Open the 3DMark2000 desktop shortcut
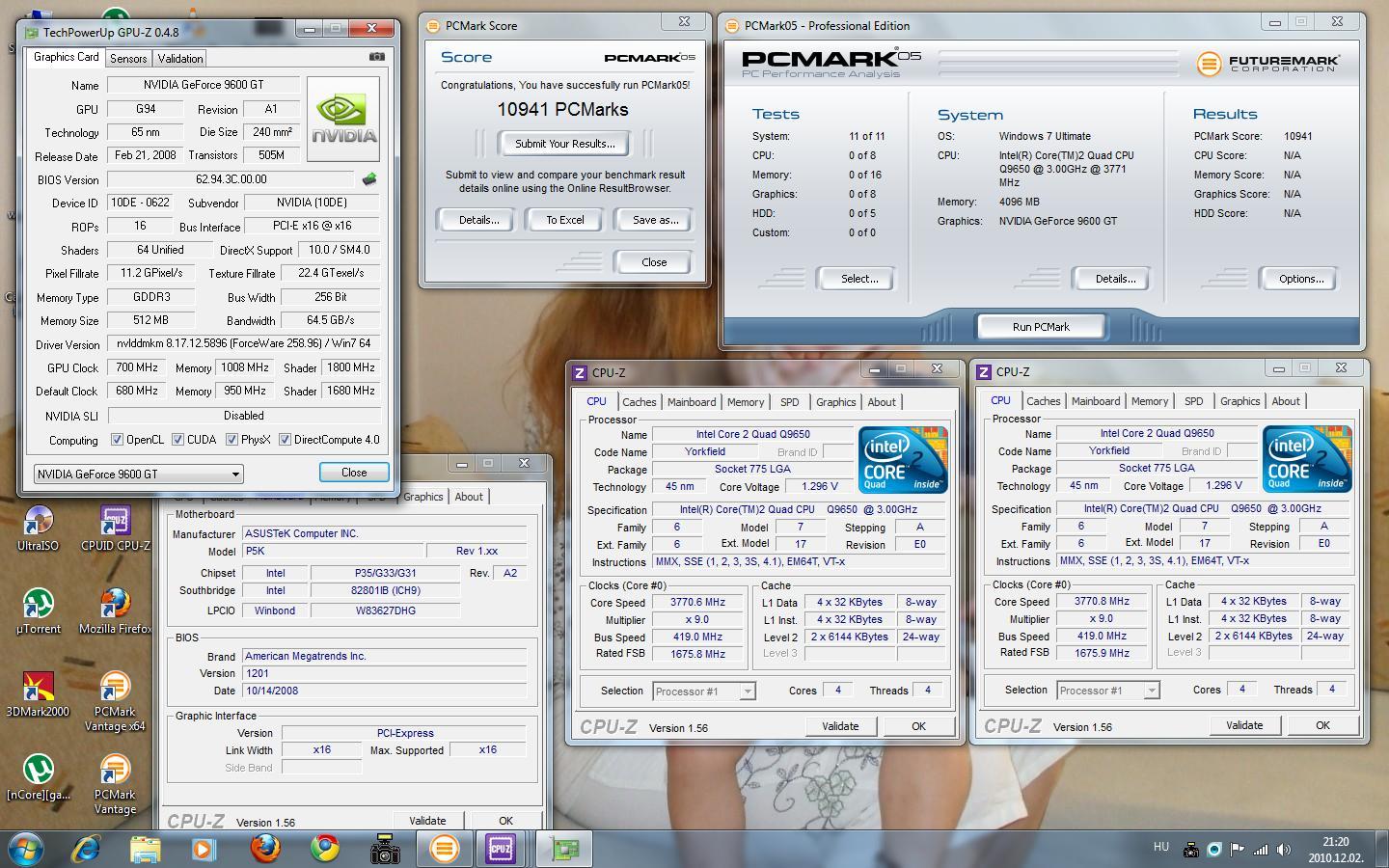Viewport: 1389px width, 868px height. click(x=38, y=694)
